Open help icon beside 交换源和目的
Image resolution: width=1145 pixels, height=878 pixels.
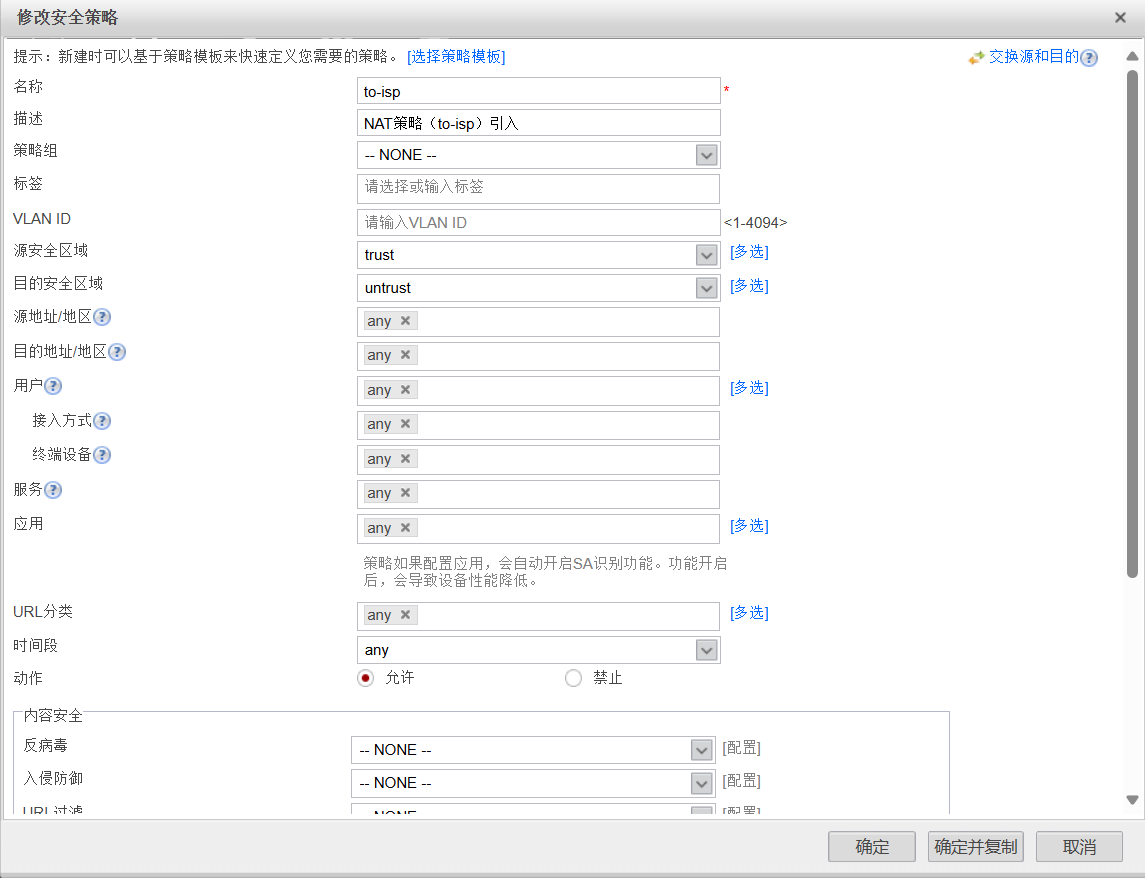(x=1089, y=58)
